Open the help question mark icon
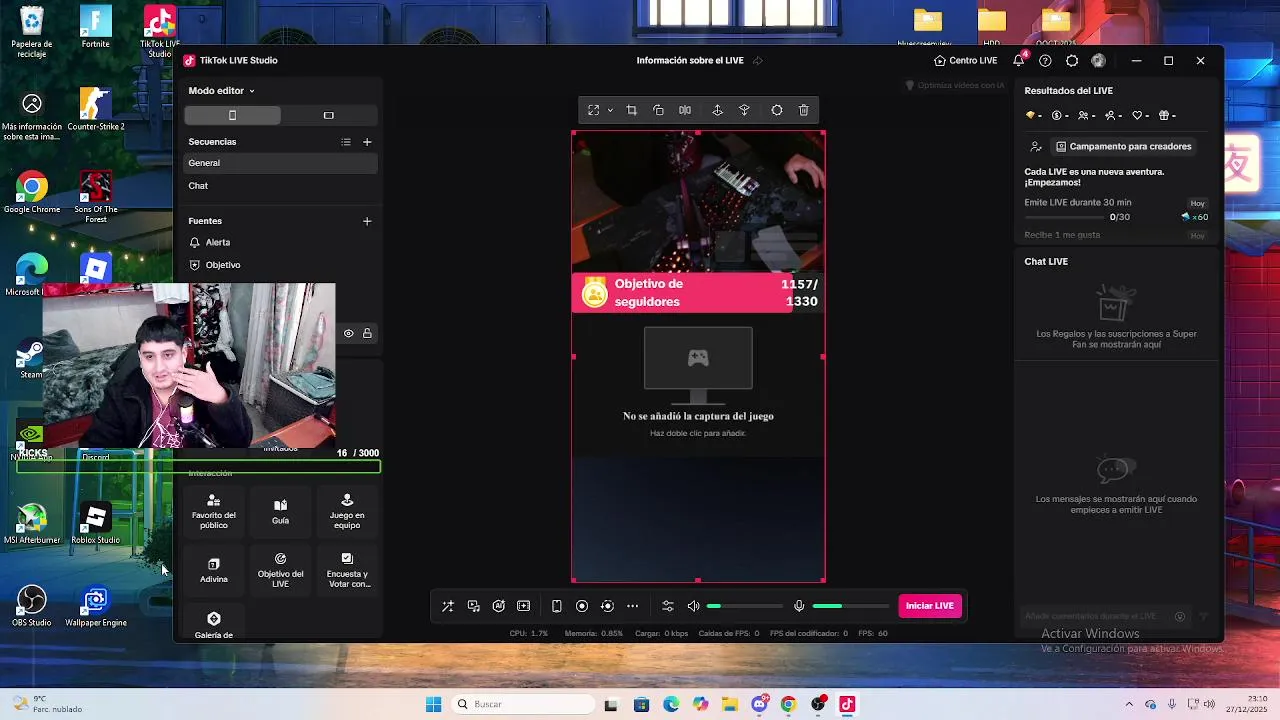1280x720 pixels. pyautogui.click(x=1045, y=61)
